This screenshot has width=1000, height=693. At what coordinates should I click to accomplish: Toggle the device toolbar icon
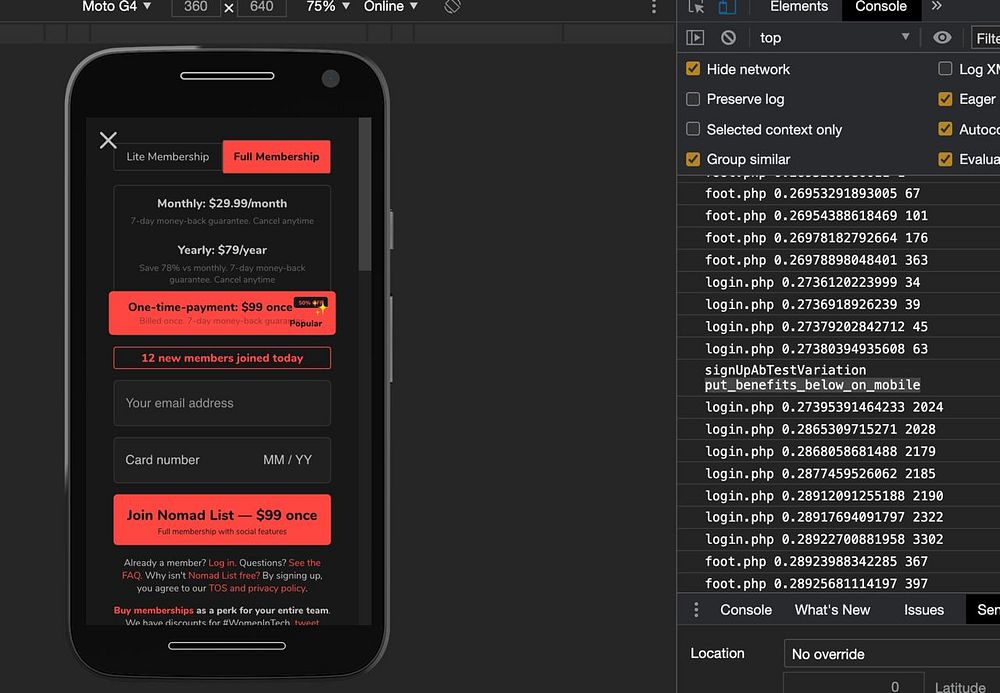click(x=727, y=6)
